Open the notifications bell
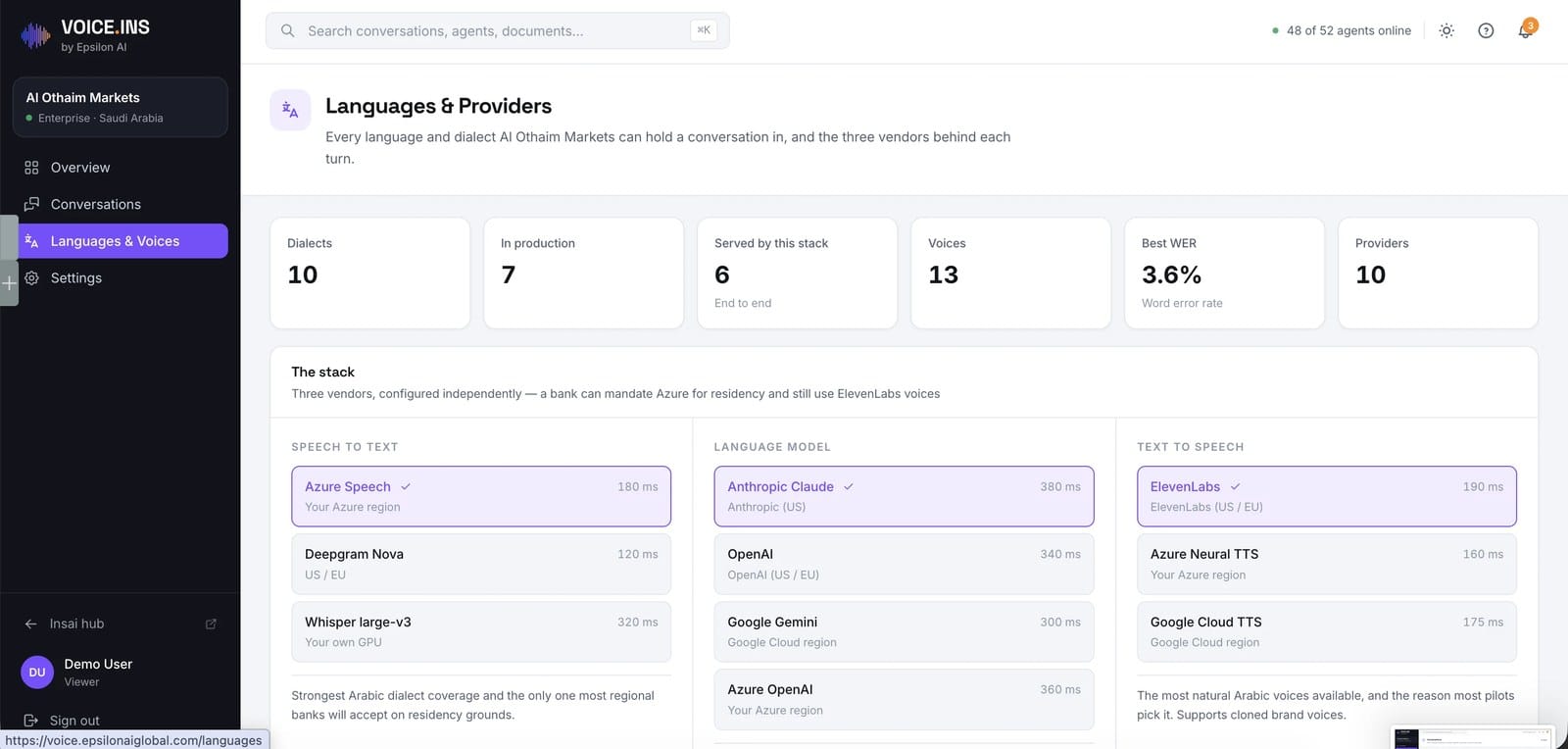1568x749 pixels. 1525,31
